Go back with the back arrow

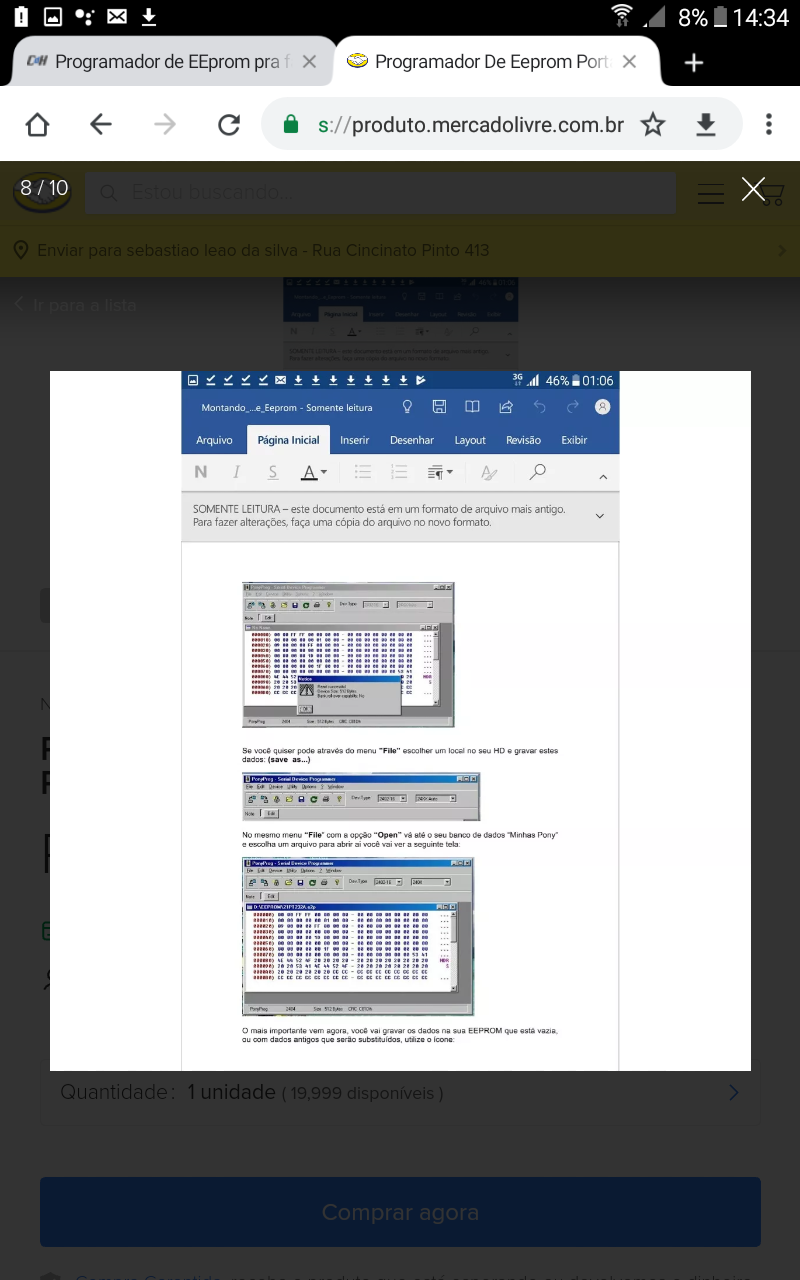[x=100, y=124]
